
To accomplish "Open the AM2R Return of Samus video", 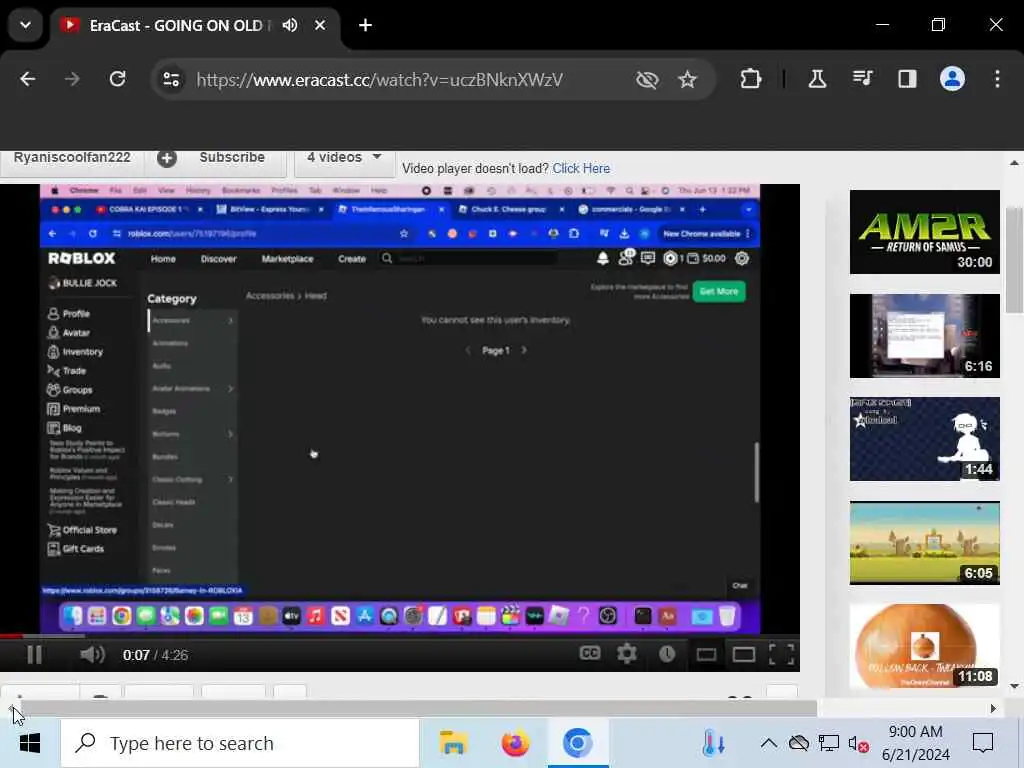I will [924, 232].
